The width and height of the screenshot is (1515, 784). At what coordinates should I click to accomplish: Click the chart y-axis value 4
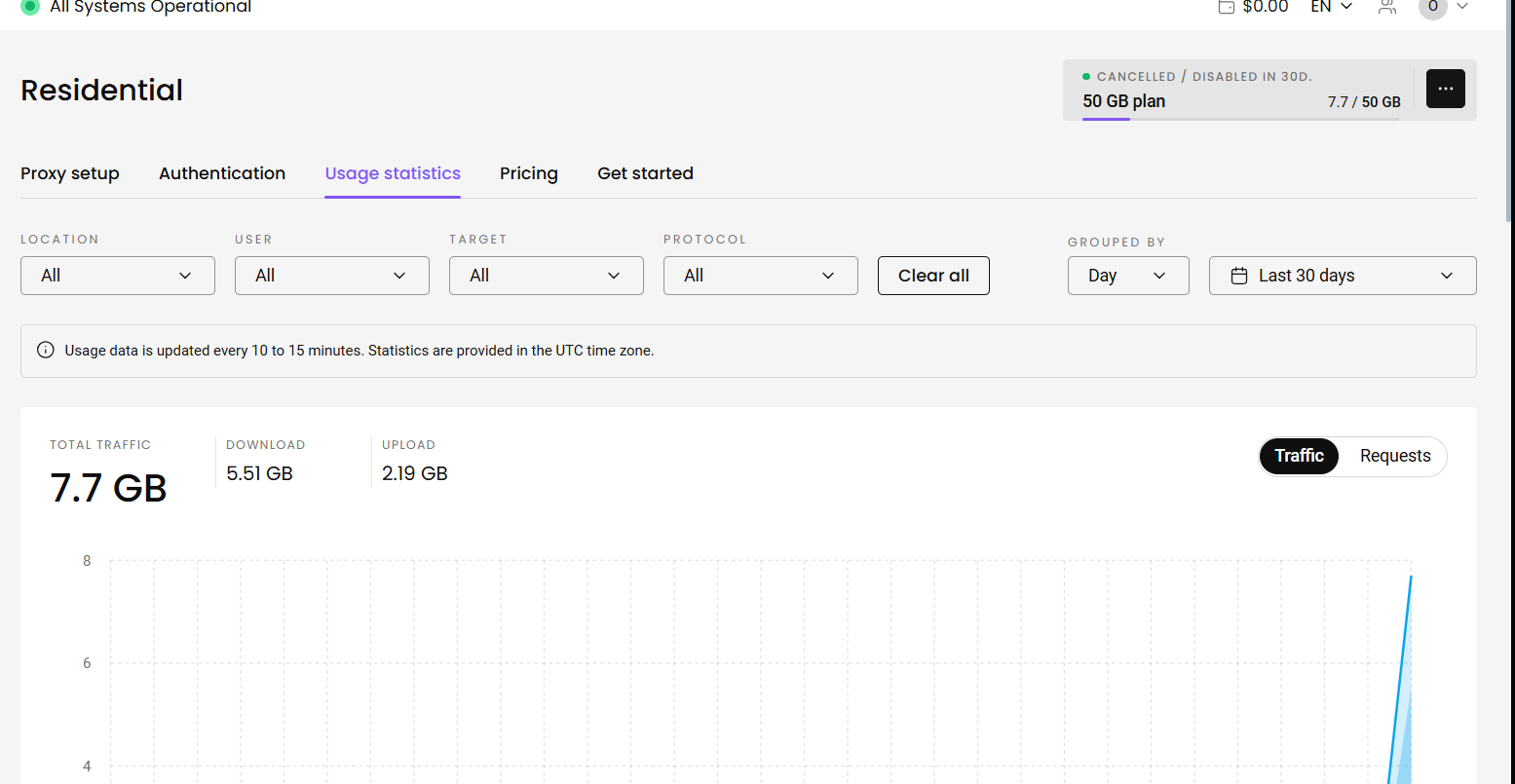point(87,766)
